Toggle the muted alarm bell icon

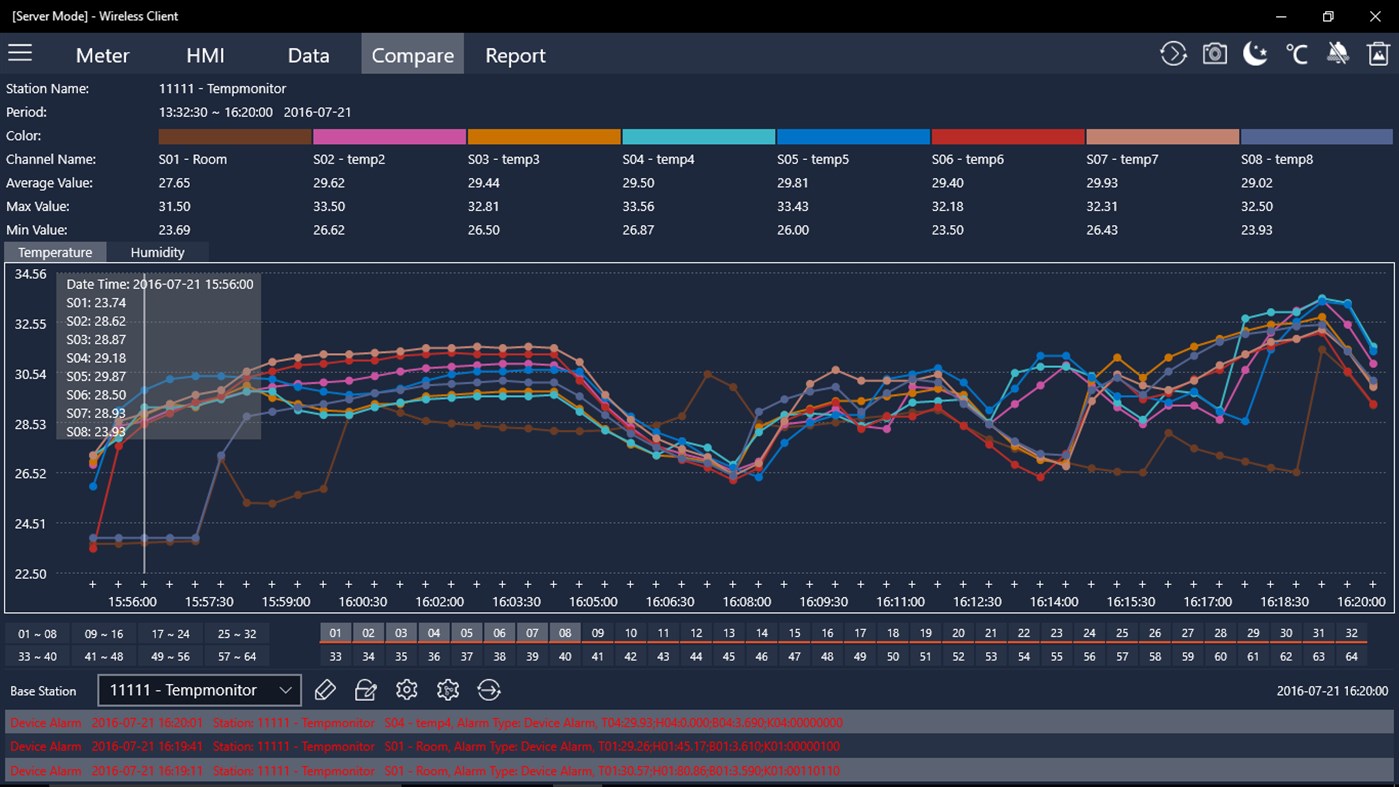click(x=1337, y=54)
